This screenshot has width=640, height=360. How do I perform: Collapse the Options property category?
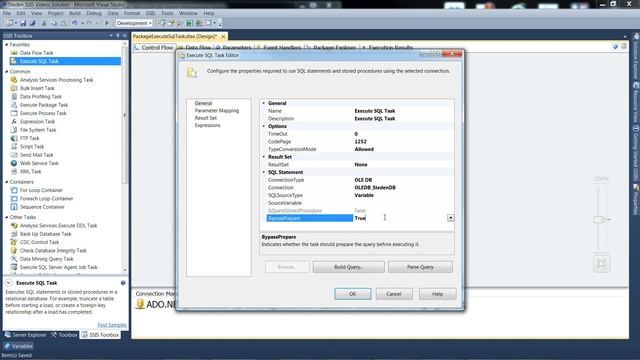pyautogui.click(x=264, y=126)
